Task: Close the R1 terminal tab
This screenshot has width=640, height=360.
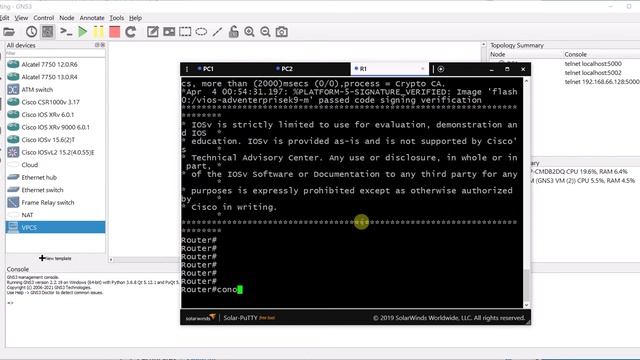Action: click(x=422, y=69)
